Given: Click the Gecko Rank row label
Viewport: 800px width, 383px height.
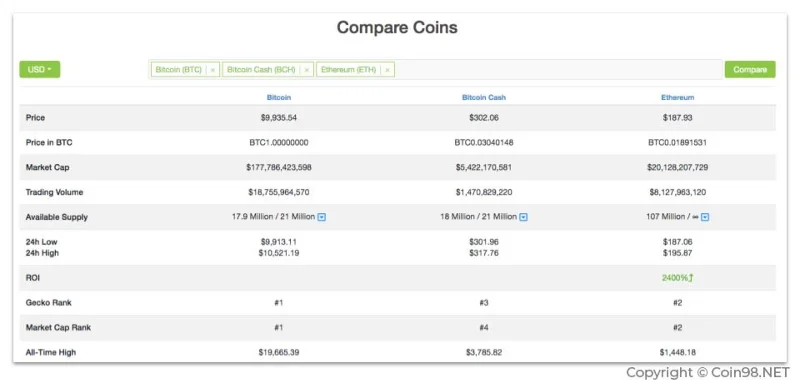Looking at the screenshot, I should point(48,303).
